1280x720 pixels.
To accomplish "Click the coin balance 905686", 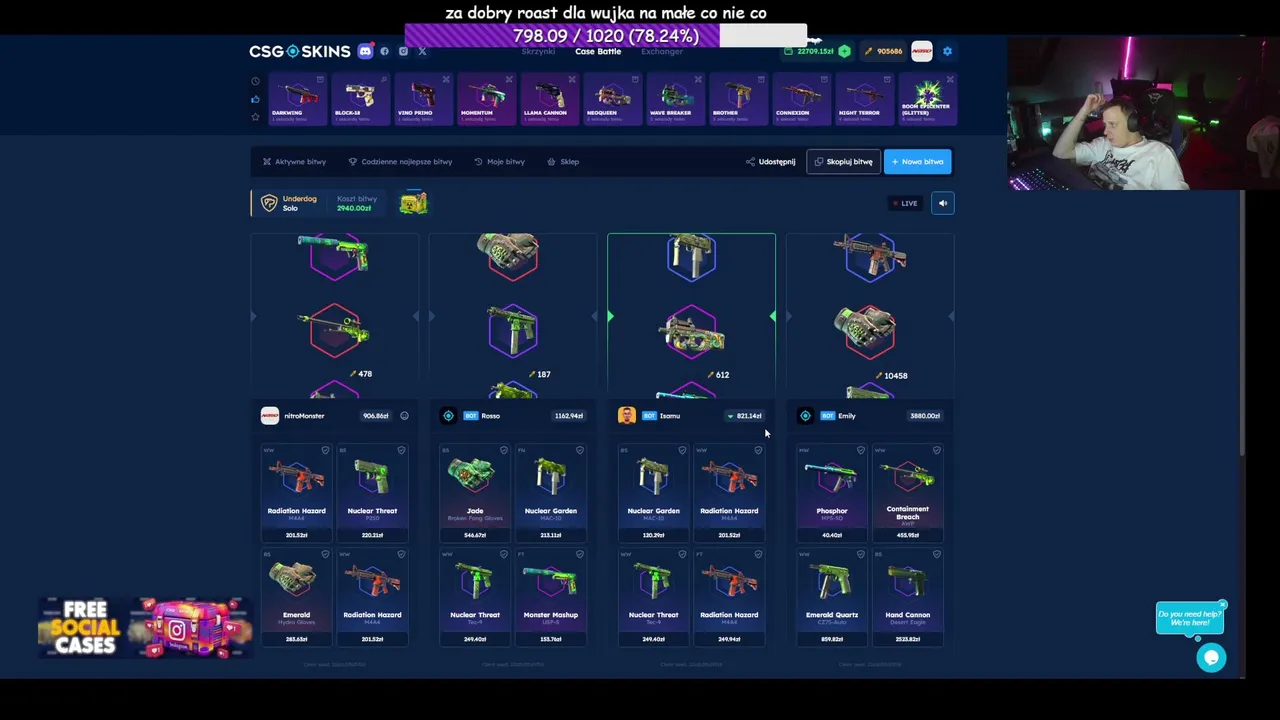I will coord(884,51).
